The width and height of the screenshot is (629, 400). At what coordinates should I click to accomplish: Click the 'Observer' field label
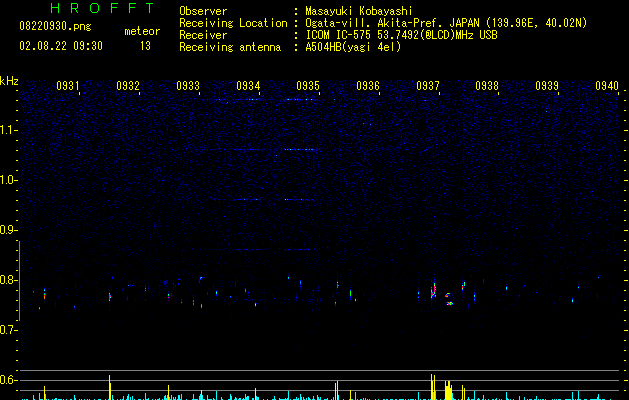tap(203, 11)
